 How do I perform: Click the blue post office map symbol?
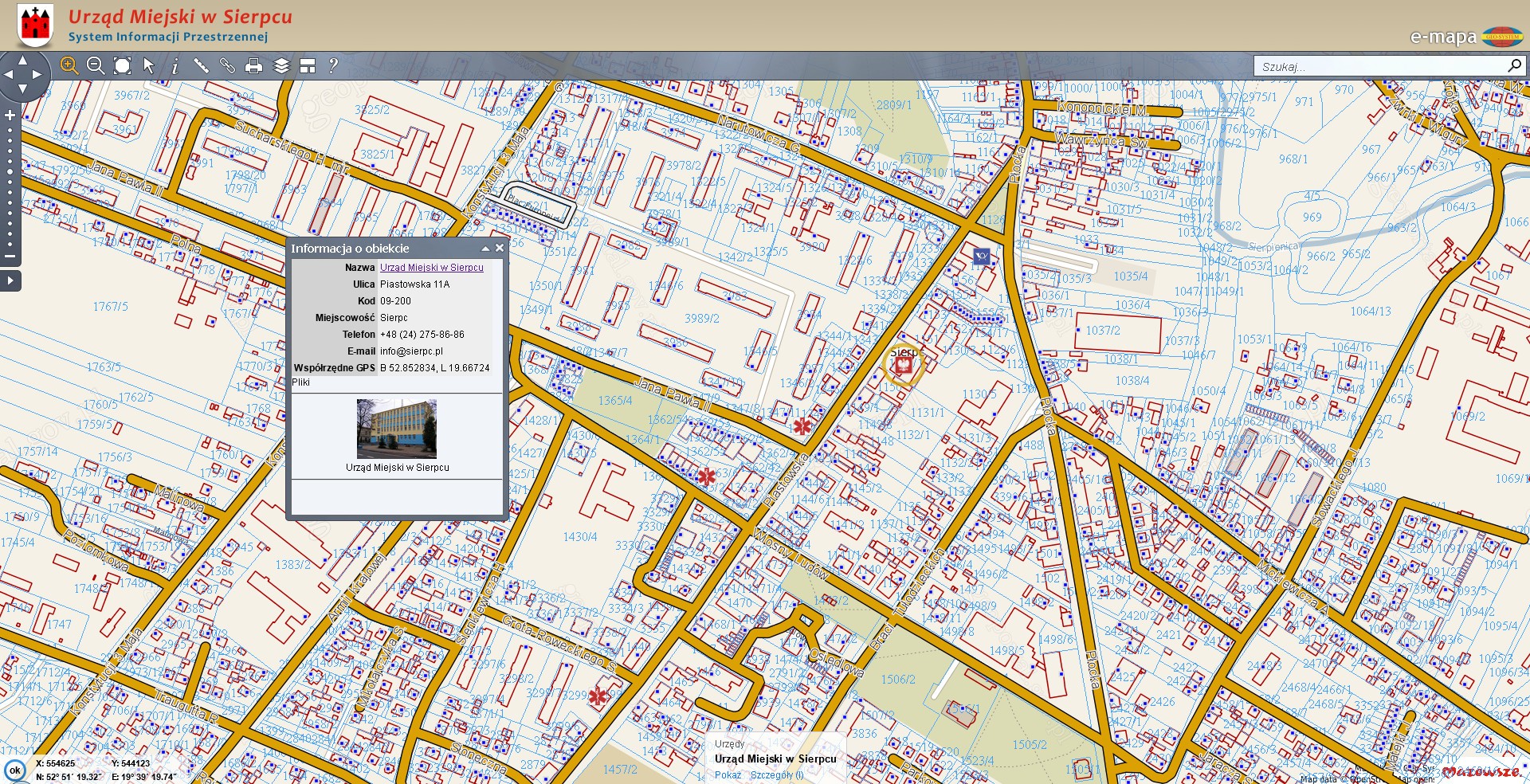982,256
